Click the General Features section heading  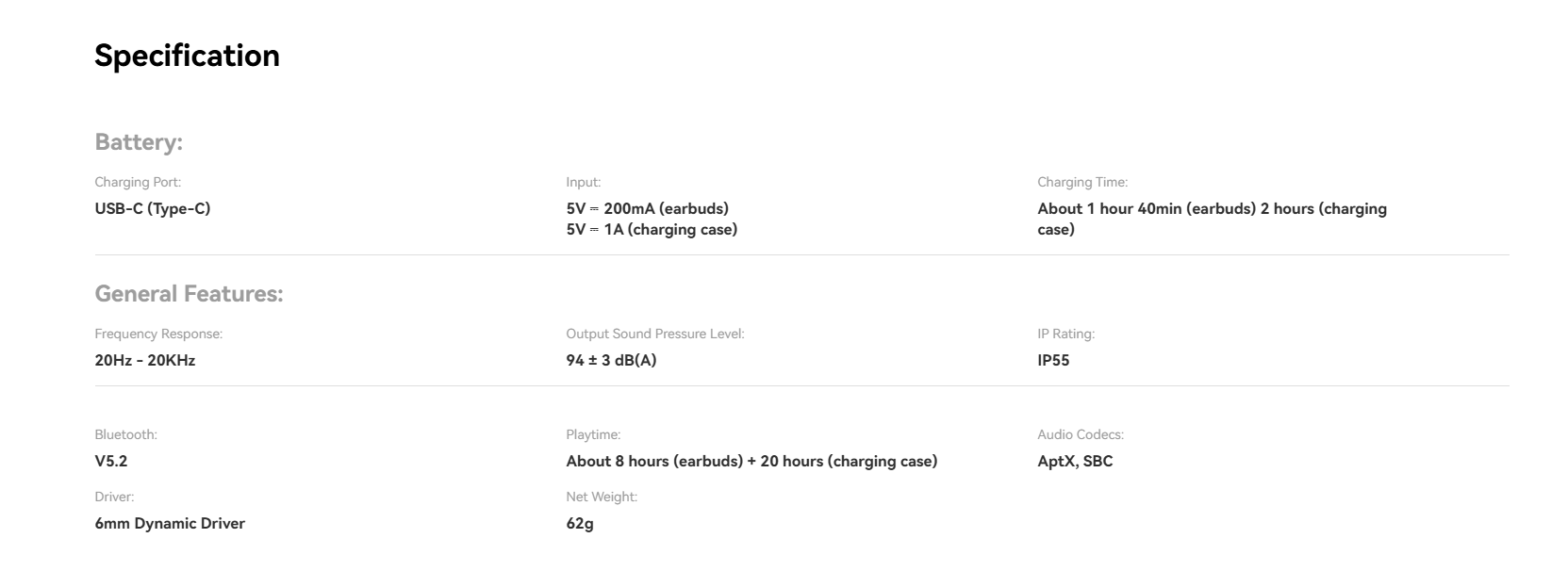click(x=189, y=294)
